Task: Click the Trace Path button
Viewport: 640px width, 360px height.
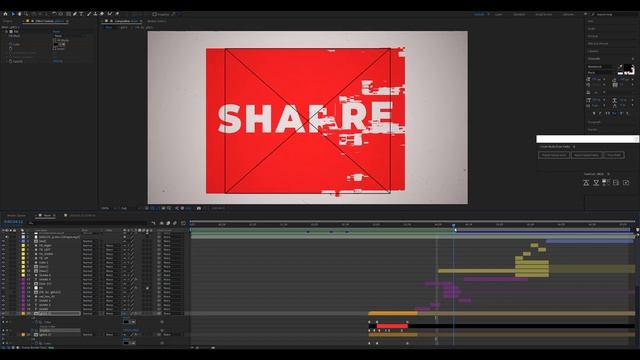Action: (x=614, y=155)
